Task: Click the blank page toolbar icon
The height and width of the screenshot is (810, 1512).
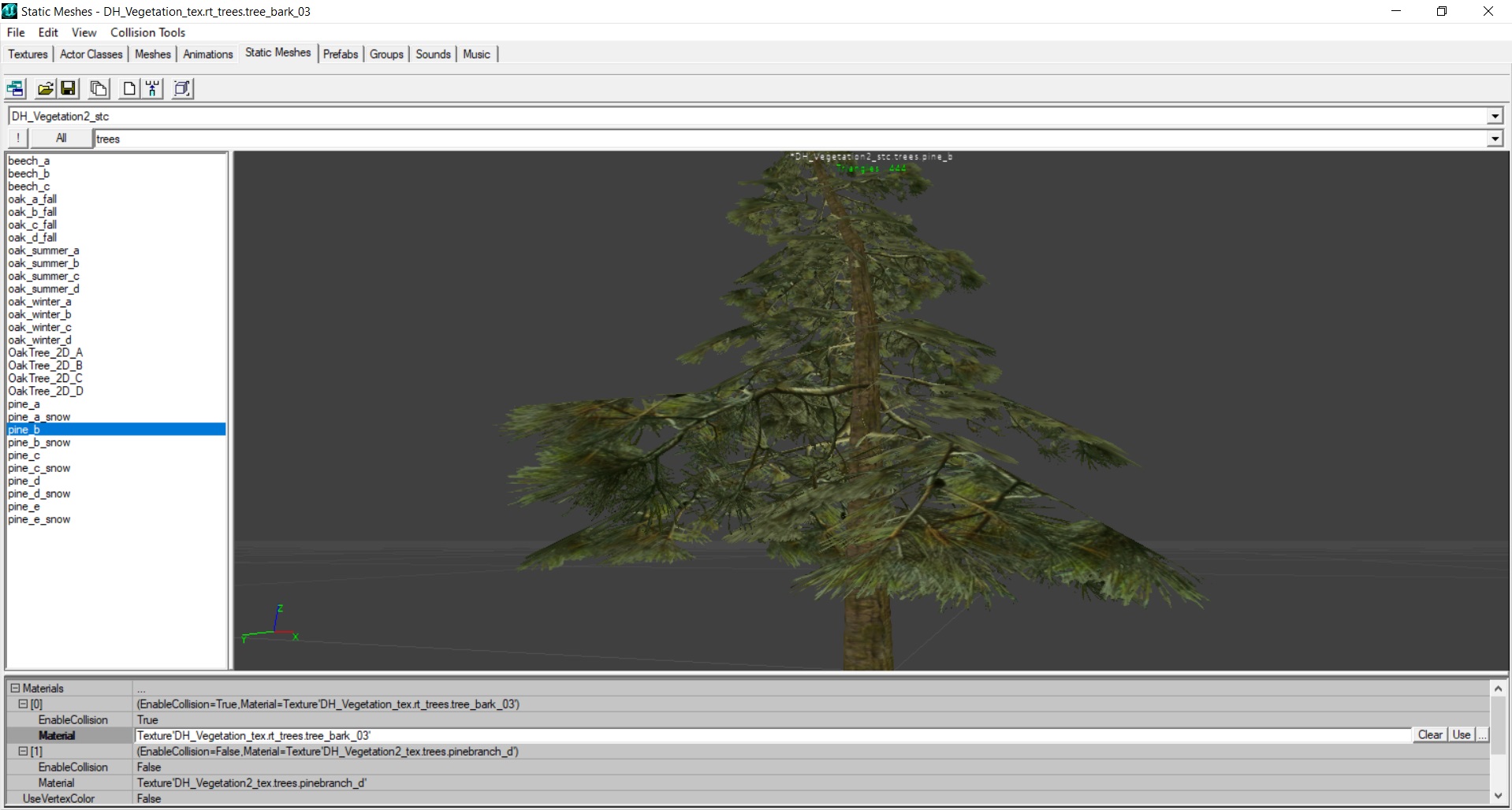Action: pos(129,88)
